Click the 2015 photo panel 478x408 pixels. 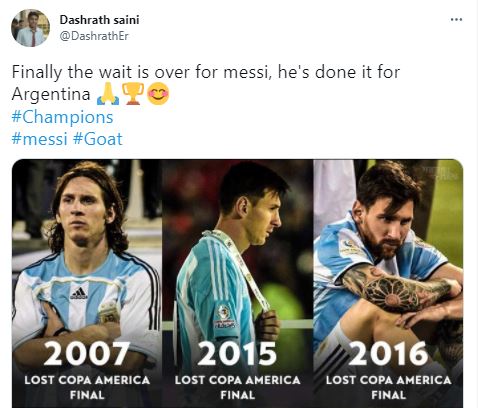(x=238, y=283)
